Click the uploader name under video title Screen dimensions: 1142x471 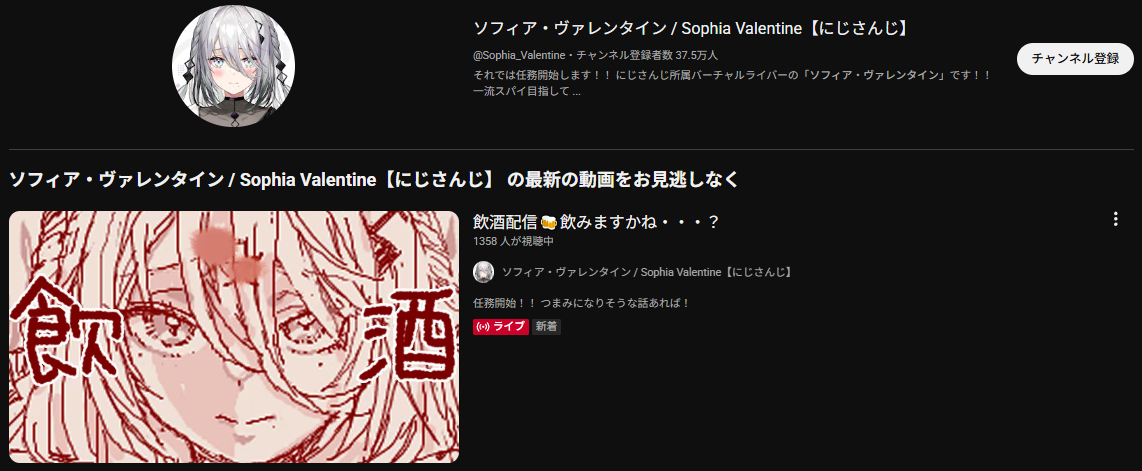pyautogui.click(x=647, y=272)
